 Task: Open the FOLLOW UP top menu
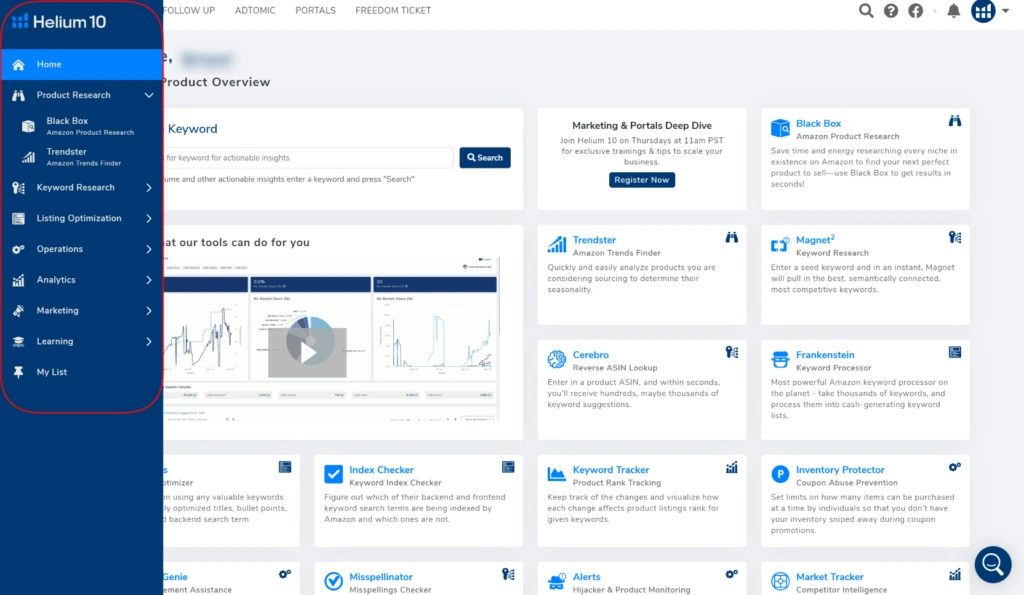coord(189,10)
